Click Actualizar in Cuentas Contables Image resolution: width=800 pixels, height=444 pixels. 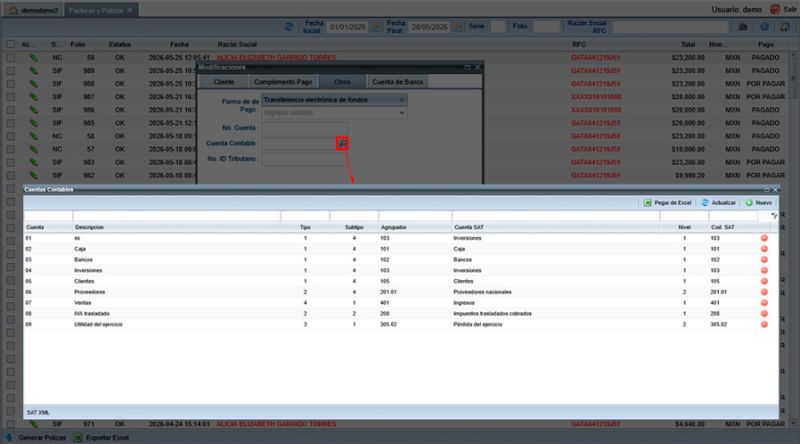click(x=718, y=203)
